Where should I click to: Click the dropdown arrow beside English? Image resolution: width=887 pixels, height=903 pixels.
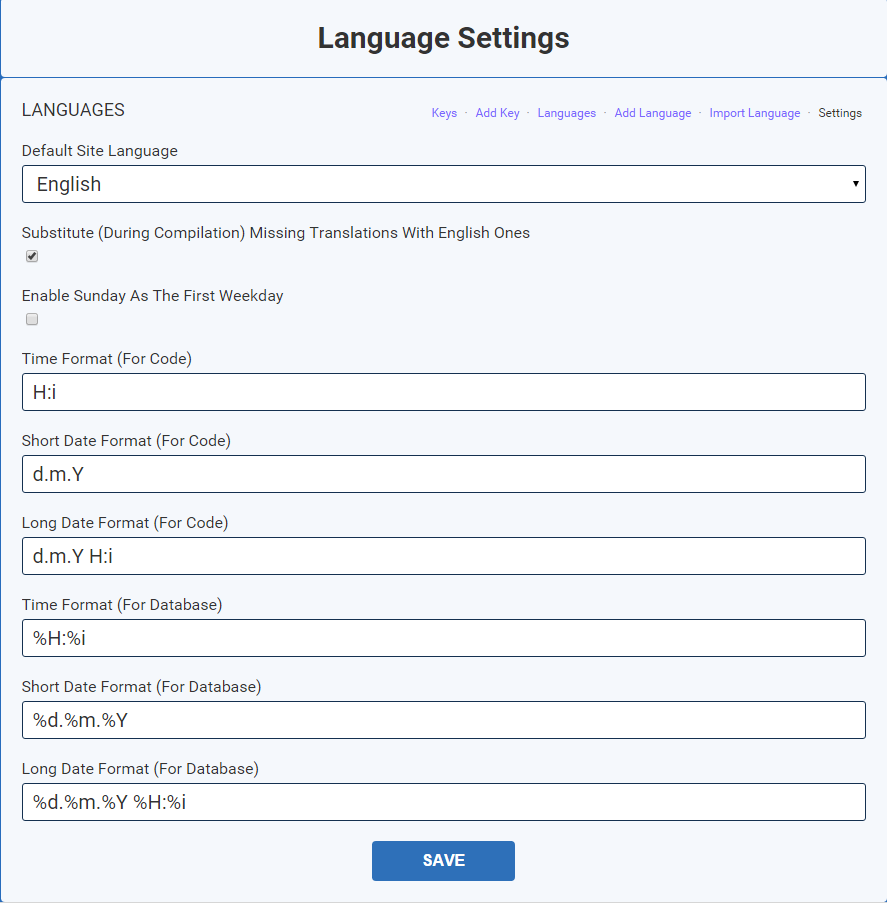click(x=855, y=184)
